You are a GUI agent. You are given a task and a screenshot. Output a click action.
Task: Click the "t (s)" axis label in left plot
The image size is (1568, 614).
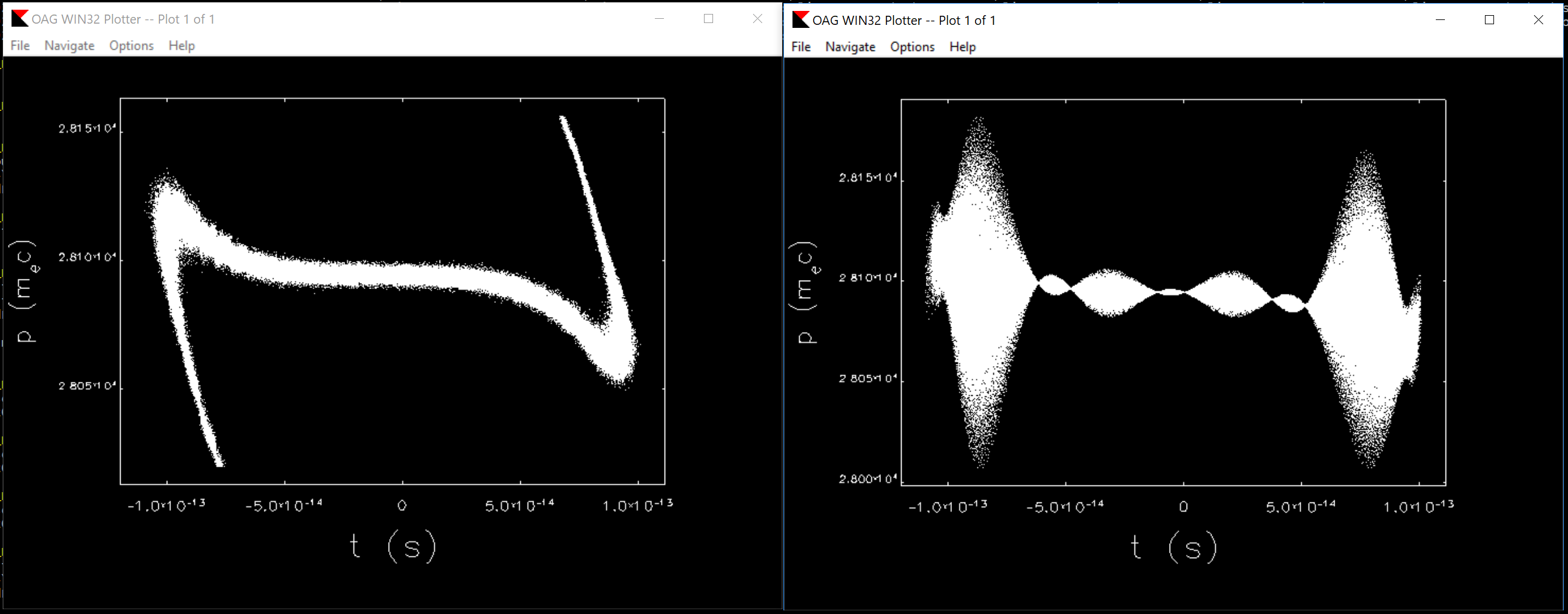pyautogui.click(x=394, y=546)
